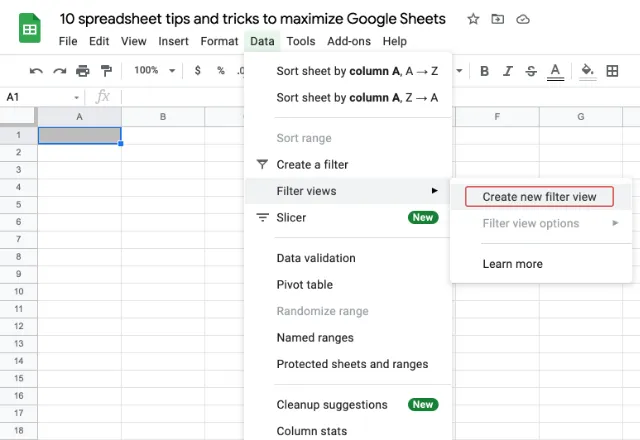Activate the paint format tool
Viewport: 640px width, 440px height.
coord(106,71)
